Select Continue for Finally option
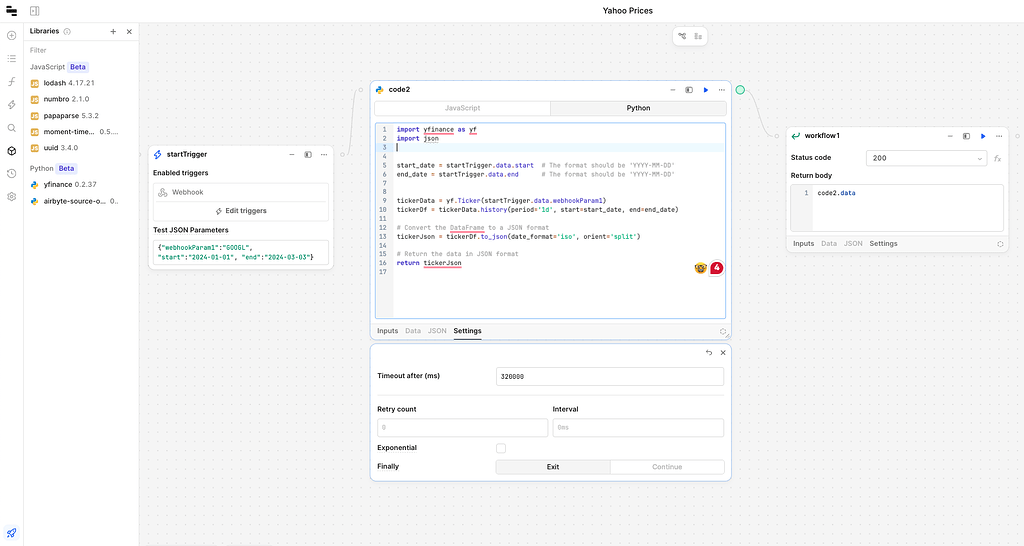 pos(667,467)
